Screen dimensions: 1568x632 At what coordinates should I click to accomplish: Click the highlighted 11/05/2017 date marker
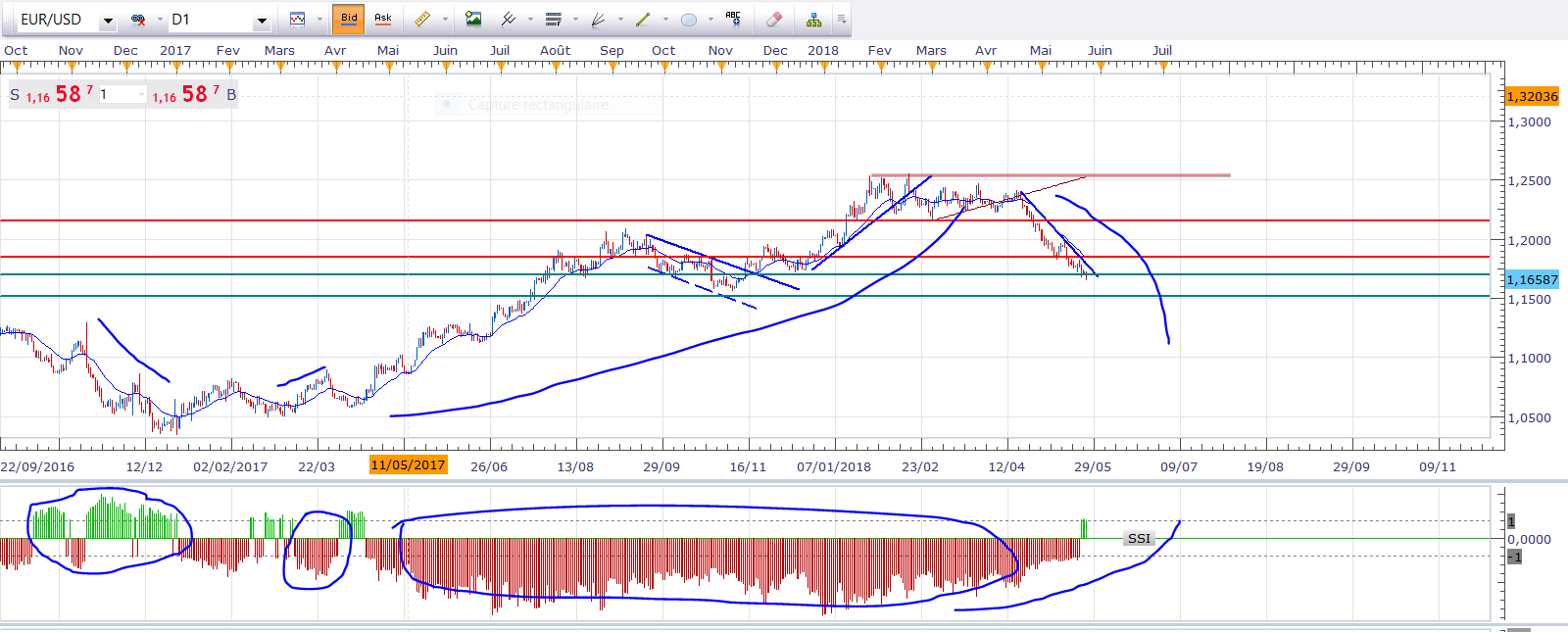[x=408, y=465]
